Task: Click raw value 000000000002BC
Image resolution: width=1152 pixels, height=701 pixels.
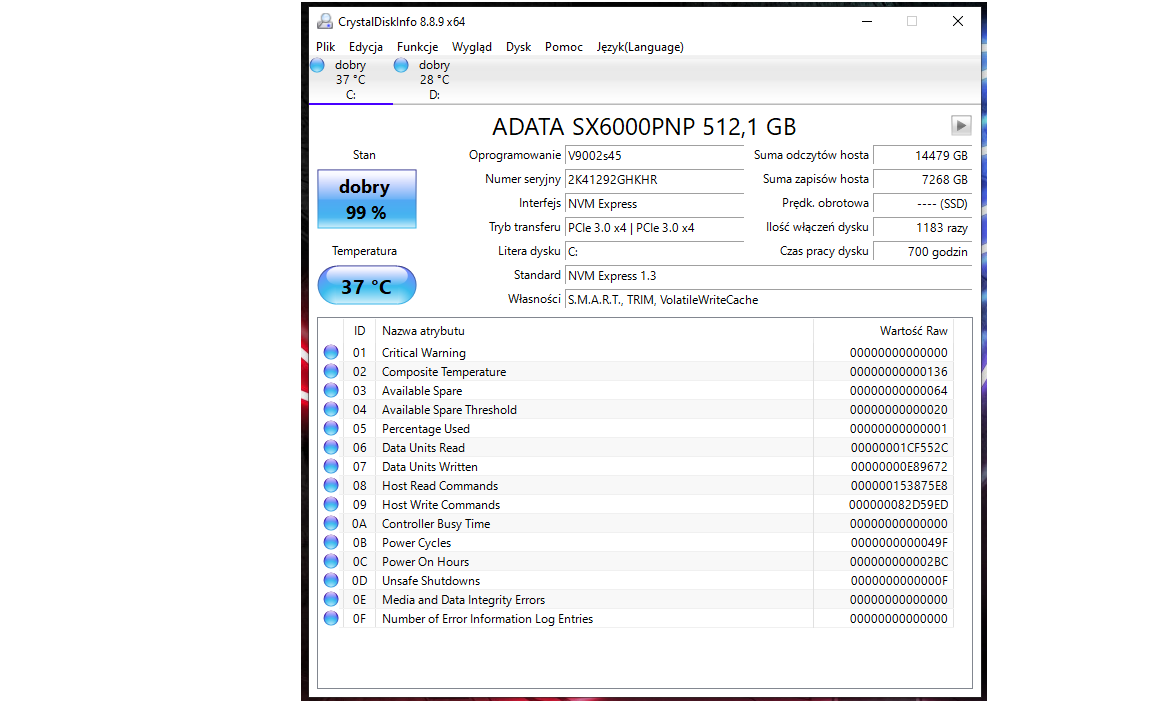Action: [899, 562]
